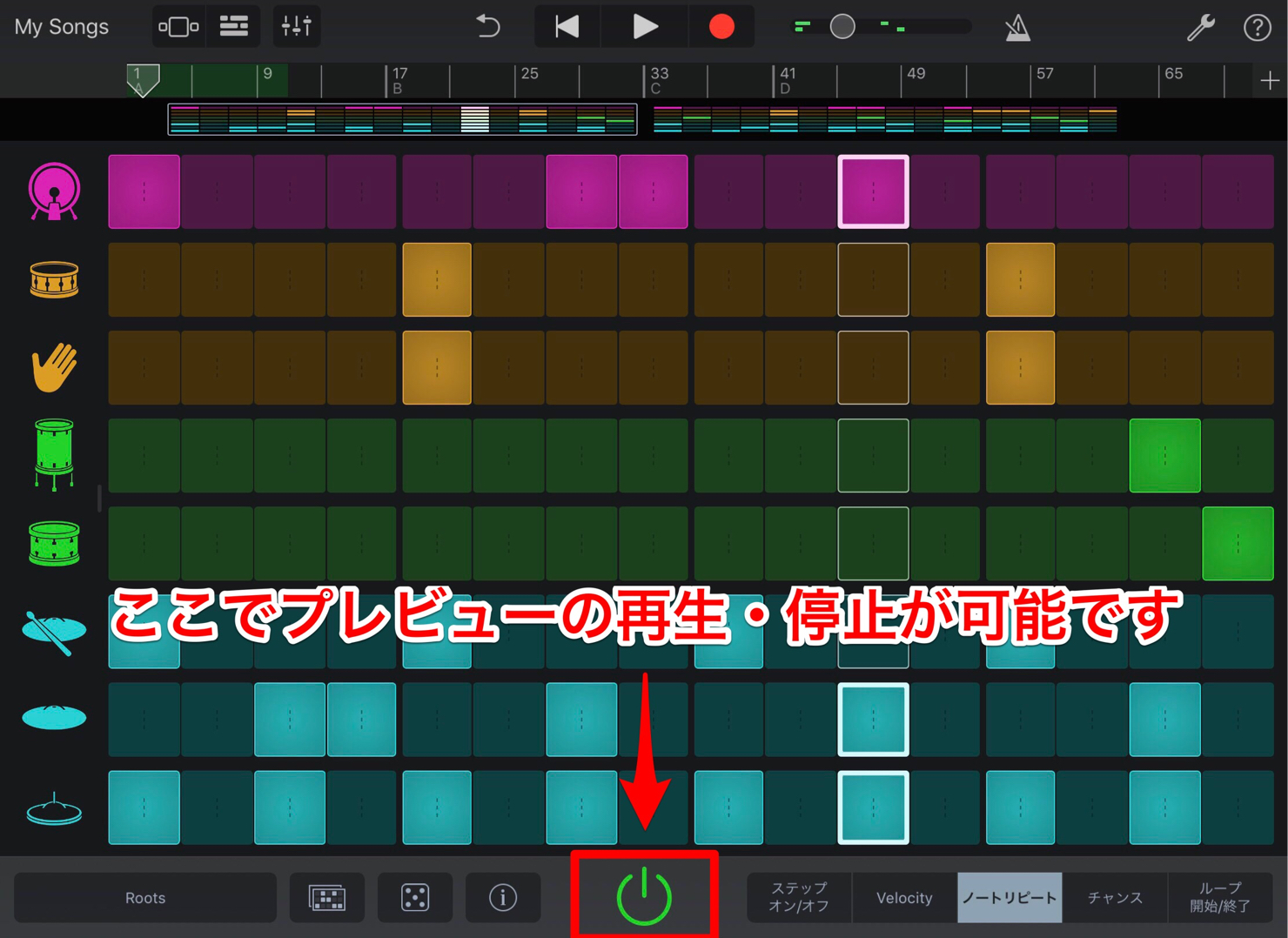The height and width of the screenshot is (938, 1288).
Task: Select the hi-hat row icon
Action: 54,809
